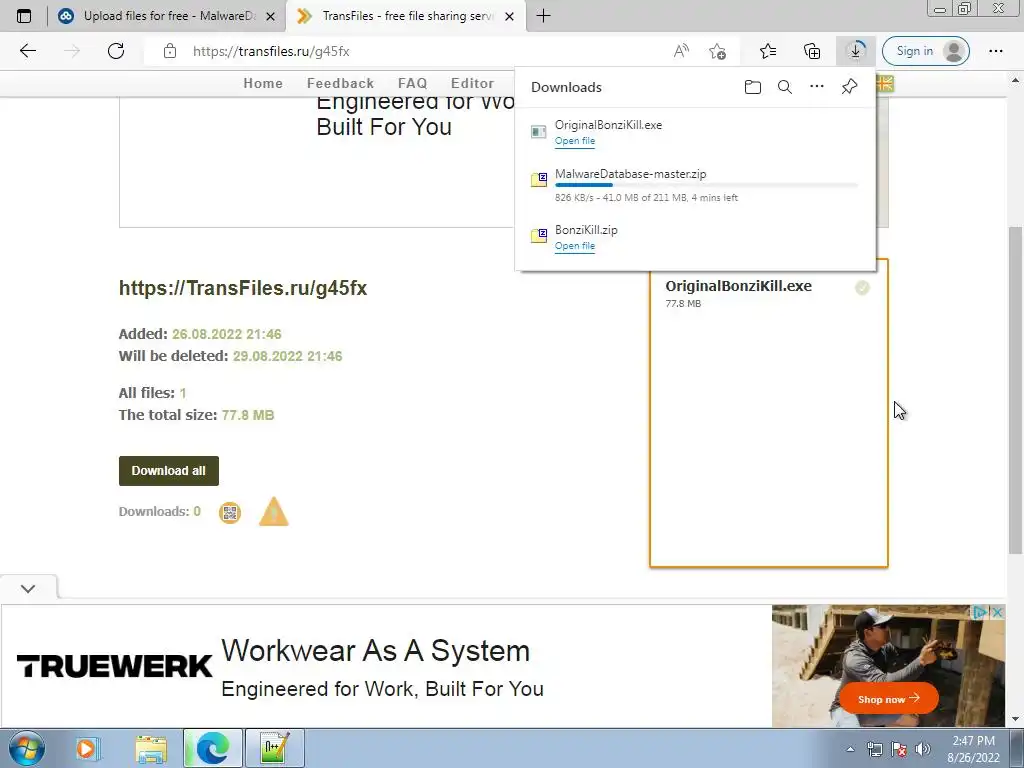The width and height of the screenshot is (1024, 768).
Task: Click the AdChoices icon on the banner
Action: (x=980, y=613)
